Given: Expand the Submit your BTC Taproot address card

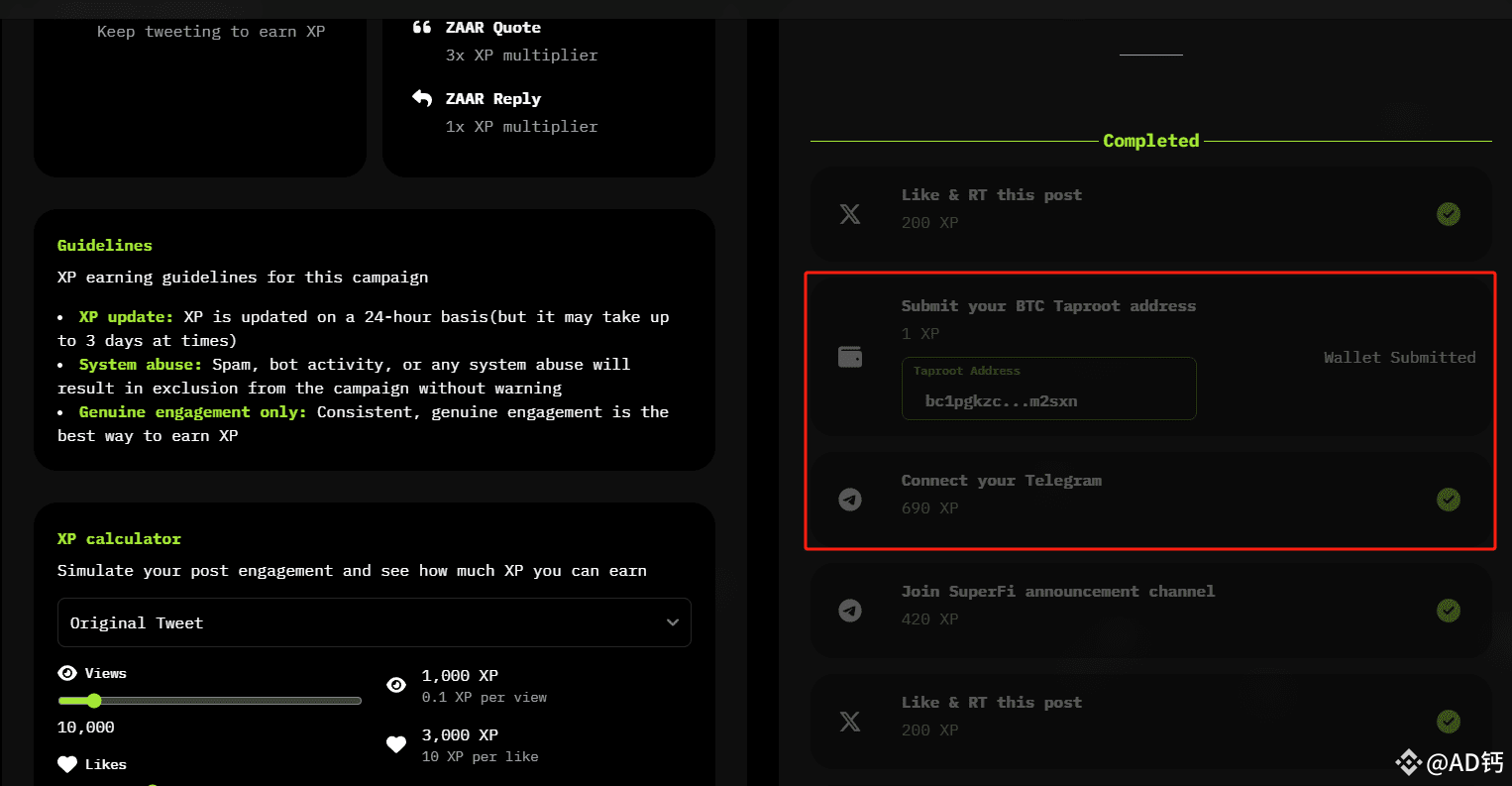Looking at the screenshot, I should [x=1048, y=305].
